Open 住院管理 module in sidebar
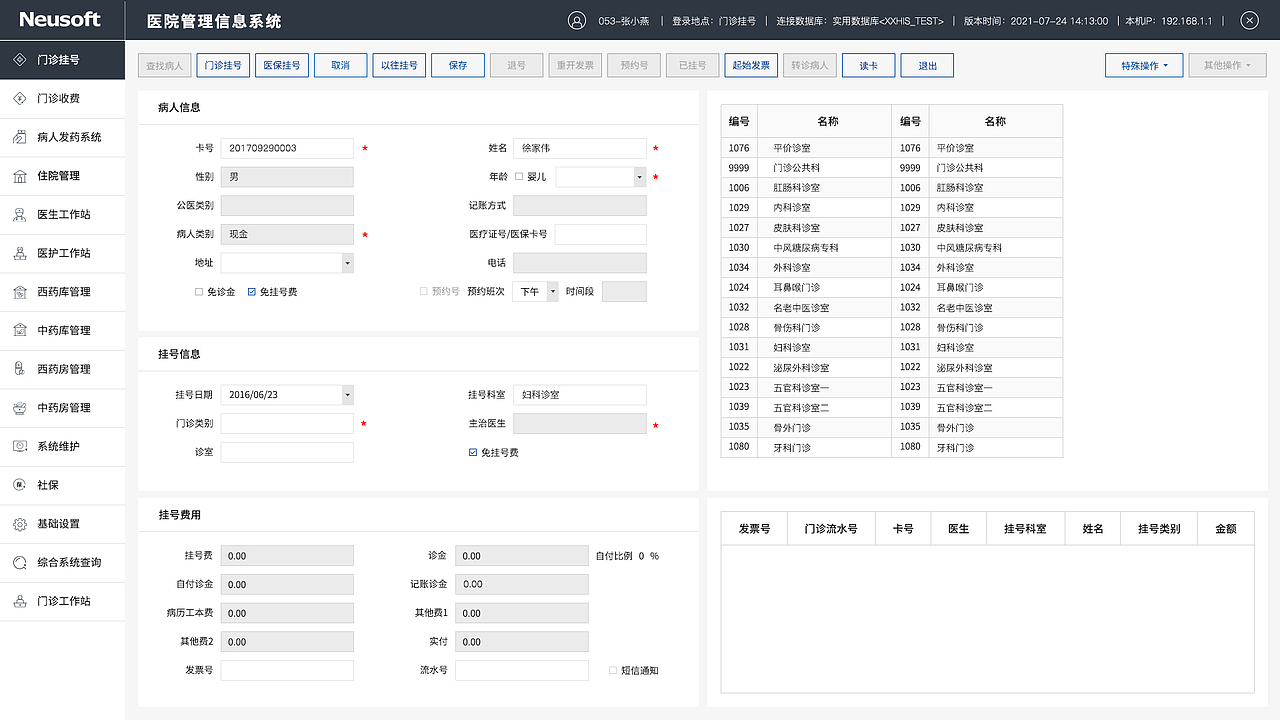This screenshot has width=1280, height=720. [62, 176]
